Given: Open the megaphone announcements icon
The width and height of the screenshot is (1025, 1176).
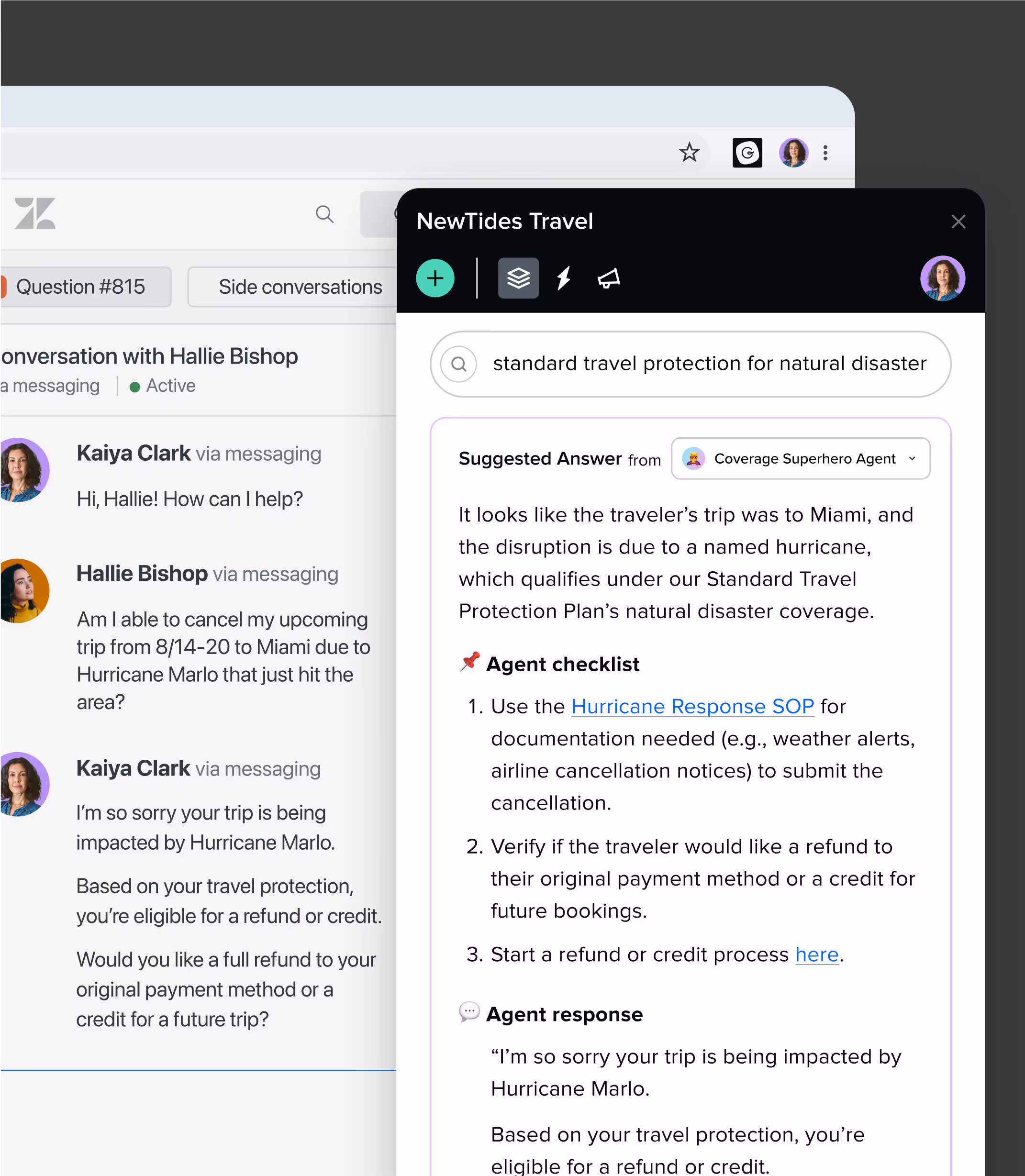Looking at the screenshot, I should tap(609, 278).
